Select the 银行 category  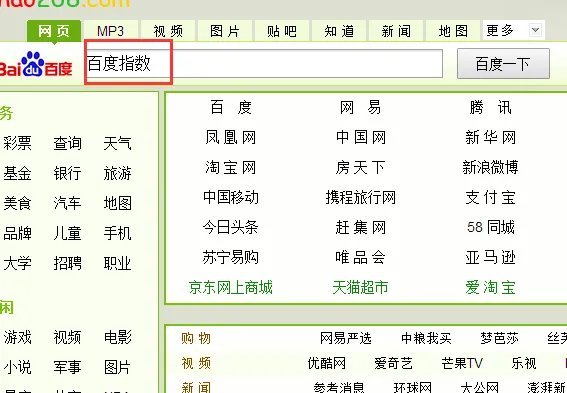(67, 174)
